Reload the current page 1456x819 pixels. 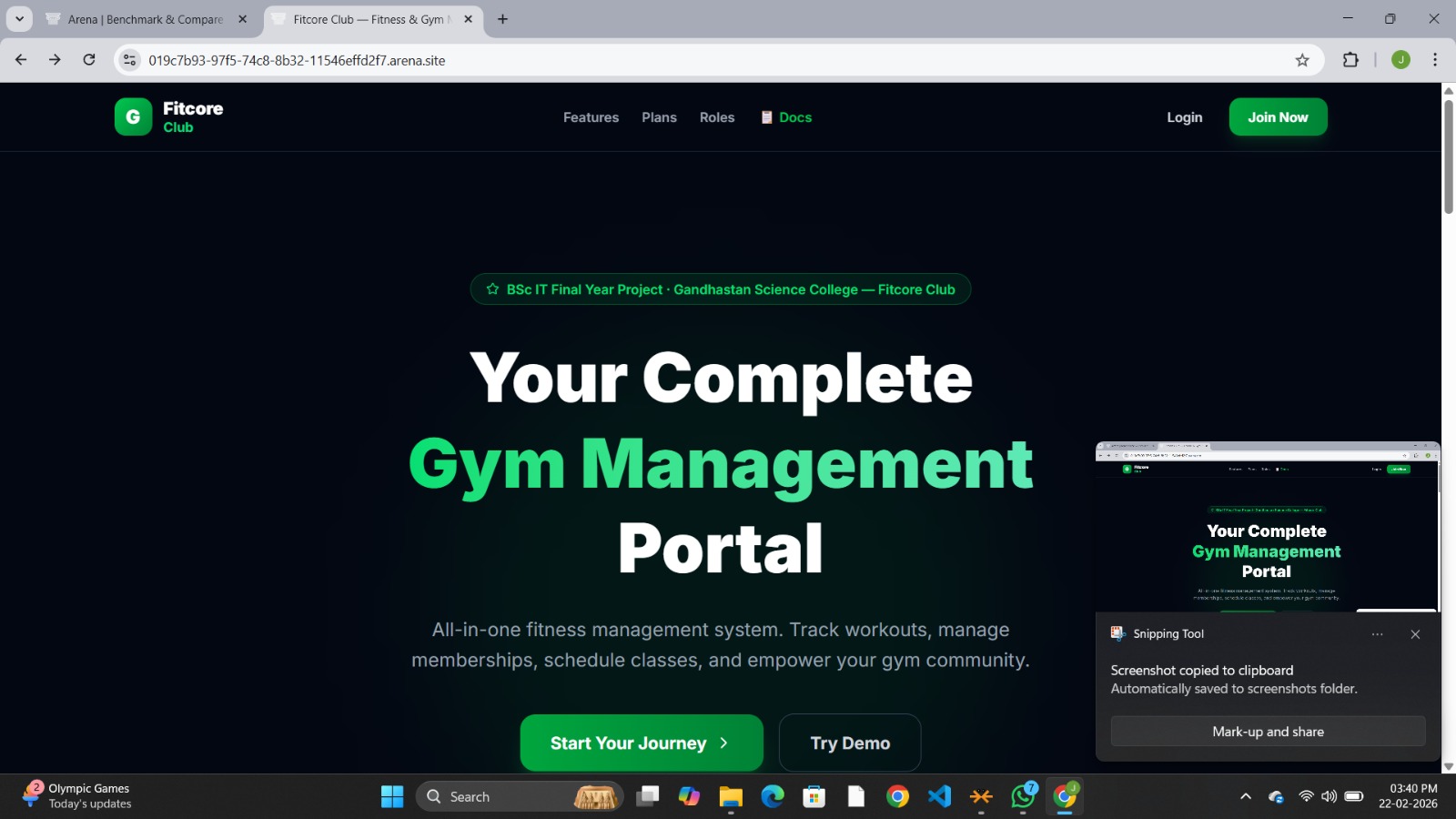coord(89,60)
